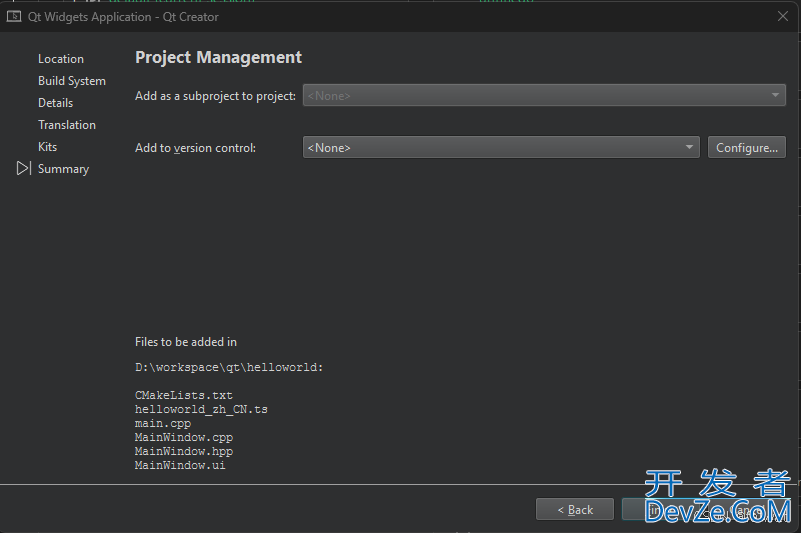Select the Build System wizard step
801x533 pixels.
[72, 81]
